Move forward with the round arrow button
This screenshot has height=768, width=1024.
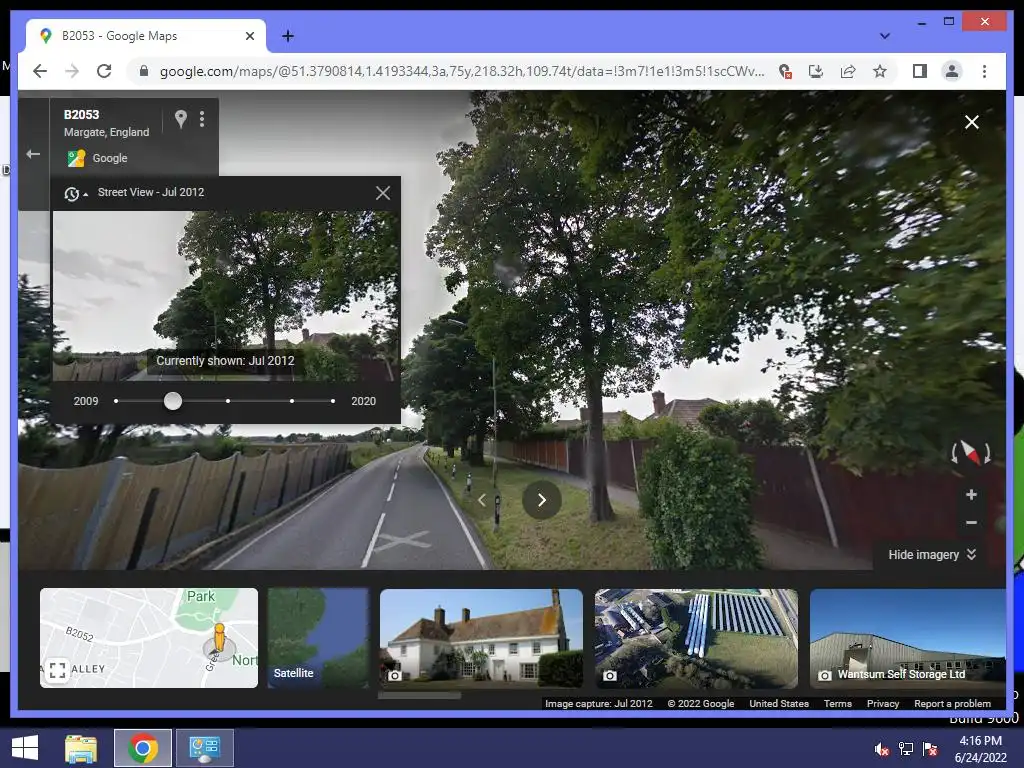(x=541, y=500)
